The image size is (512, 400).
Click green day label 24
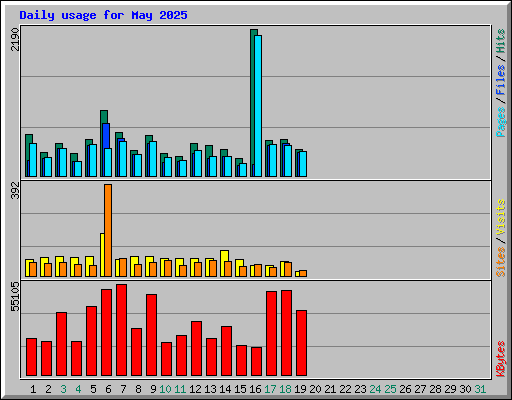pyautogui.click(x=375, y=389)
